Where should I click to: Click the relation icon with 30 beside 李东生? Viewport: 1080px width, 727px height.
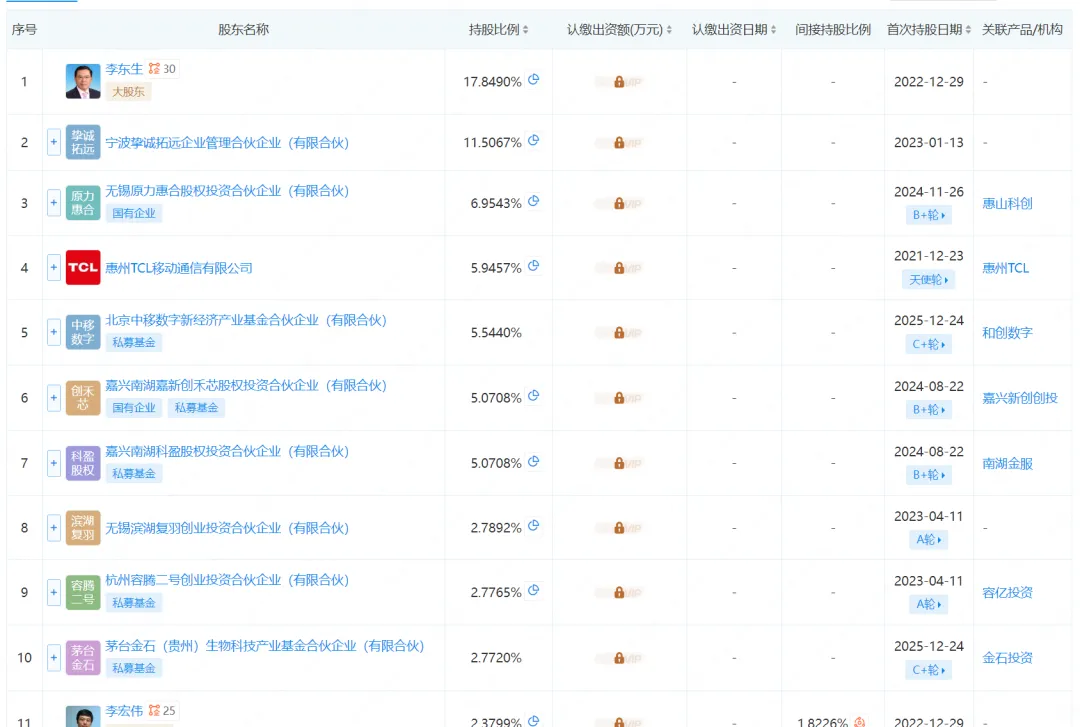pyautogui.click(x=162, y=68)
